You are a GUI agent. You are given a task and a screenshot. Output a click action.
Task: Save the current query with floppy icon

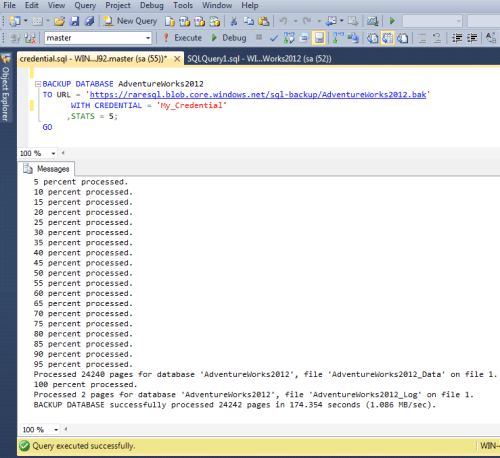point(74,21)
